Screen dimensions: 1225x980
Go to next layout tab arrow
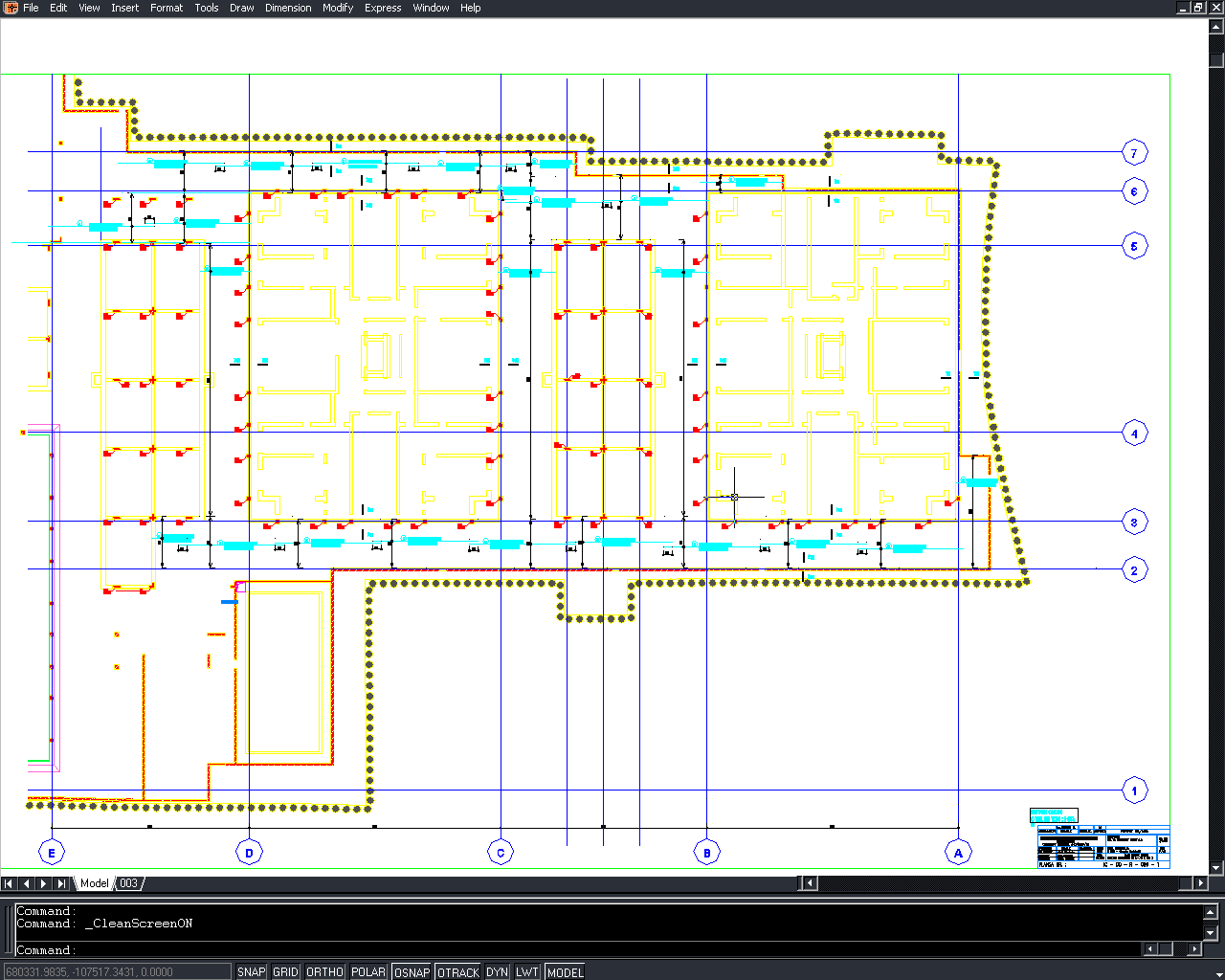(x=44, y=883)
